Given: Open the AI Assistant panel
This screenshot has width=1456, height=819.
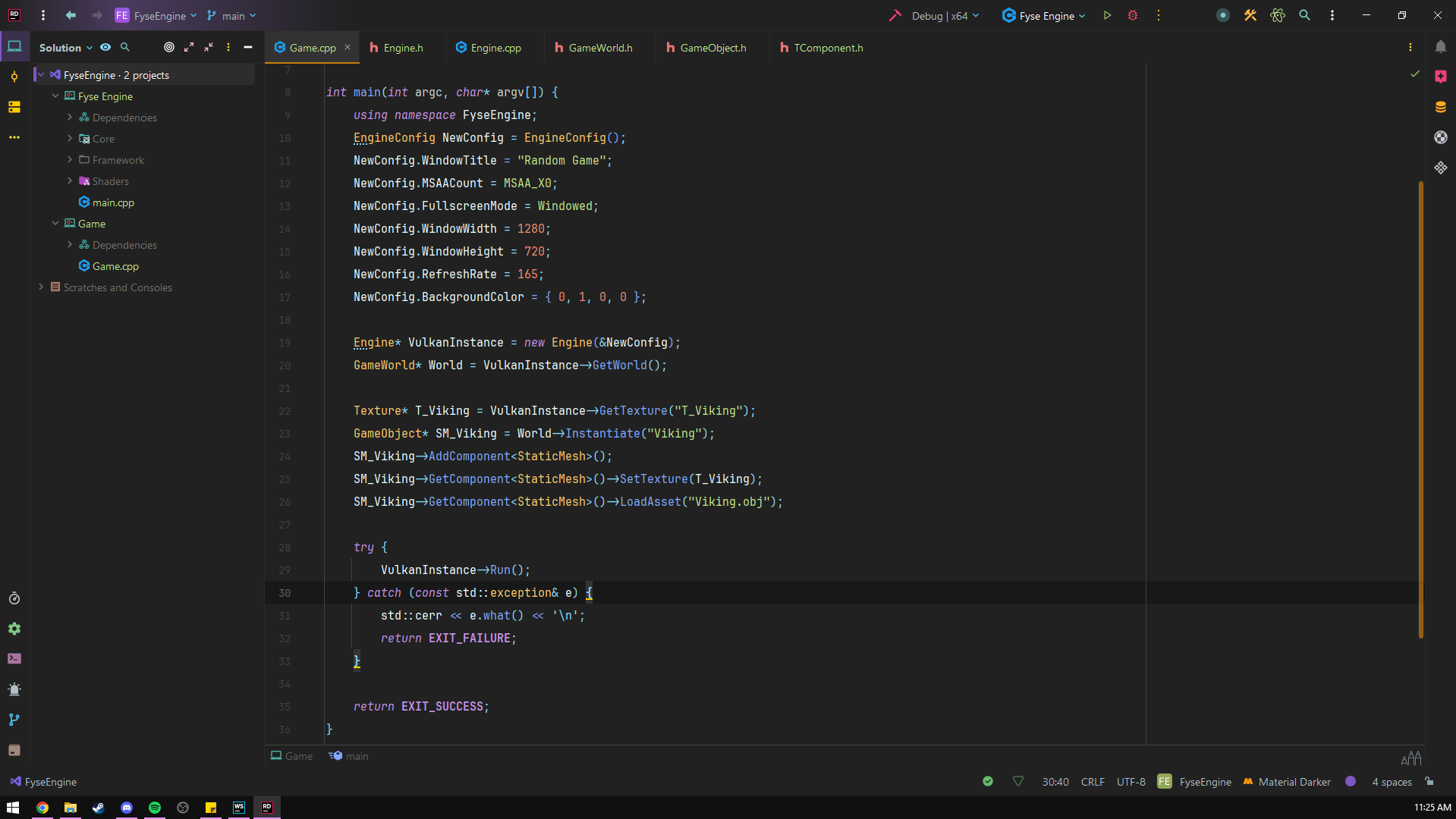Looking at the screenshot, I should (1442, 76).
